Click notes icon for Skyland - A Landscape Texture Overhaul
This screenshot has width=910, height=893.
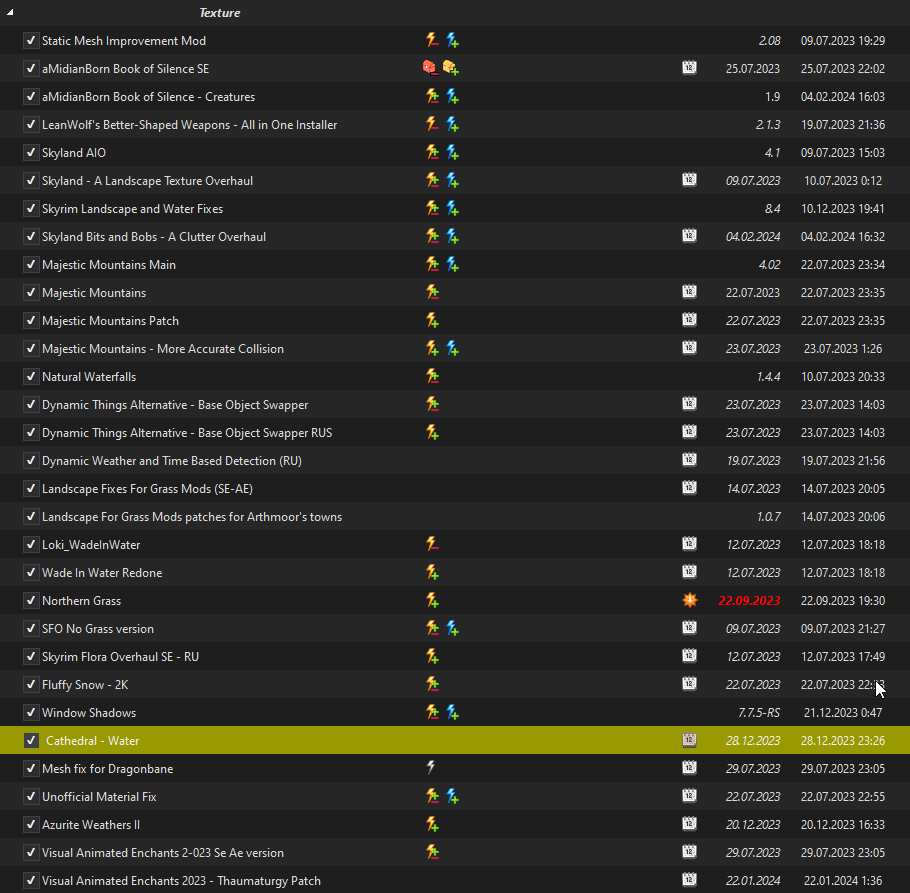click(x=689, y=180)
